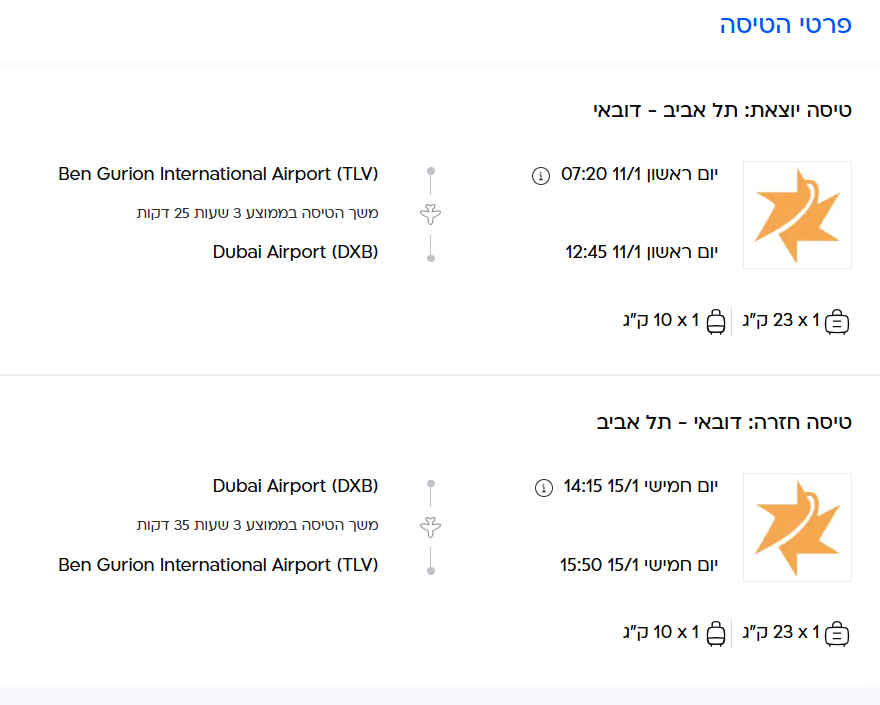Viewport: 880px width, 705px height.
Task: Click airplane icon in return flight duration line
Action: [x=431, y=525]
